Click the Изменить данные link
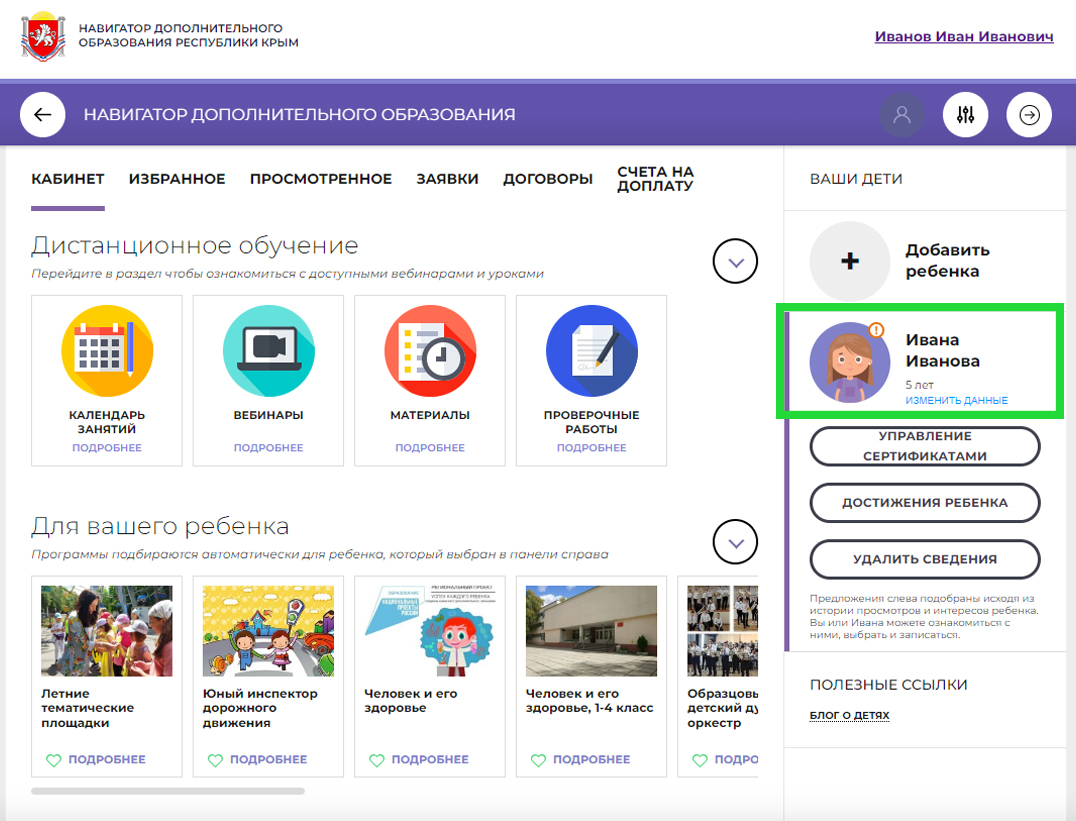 956,400
